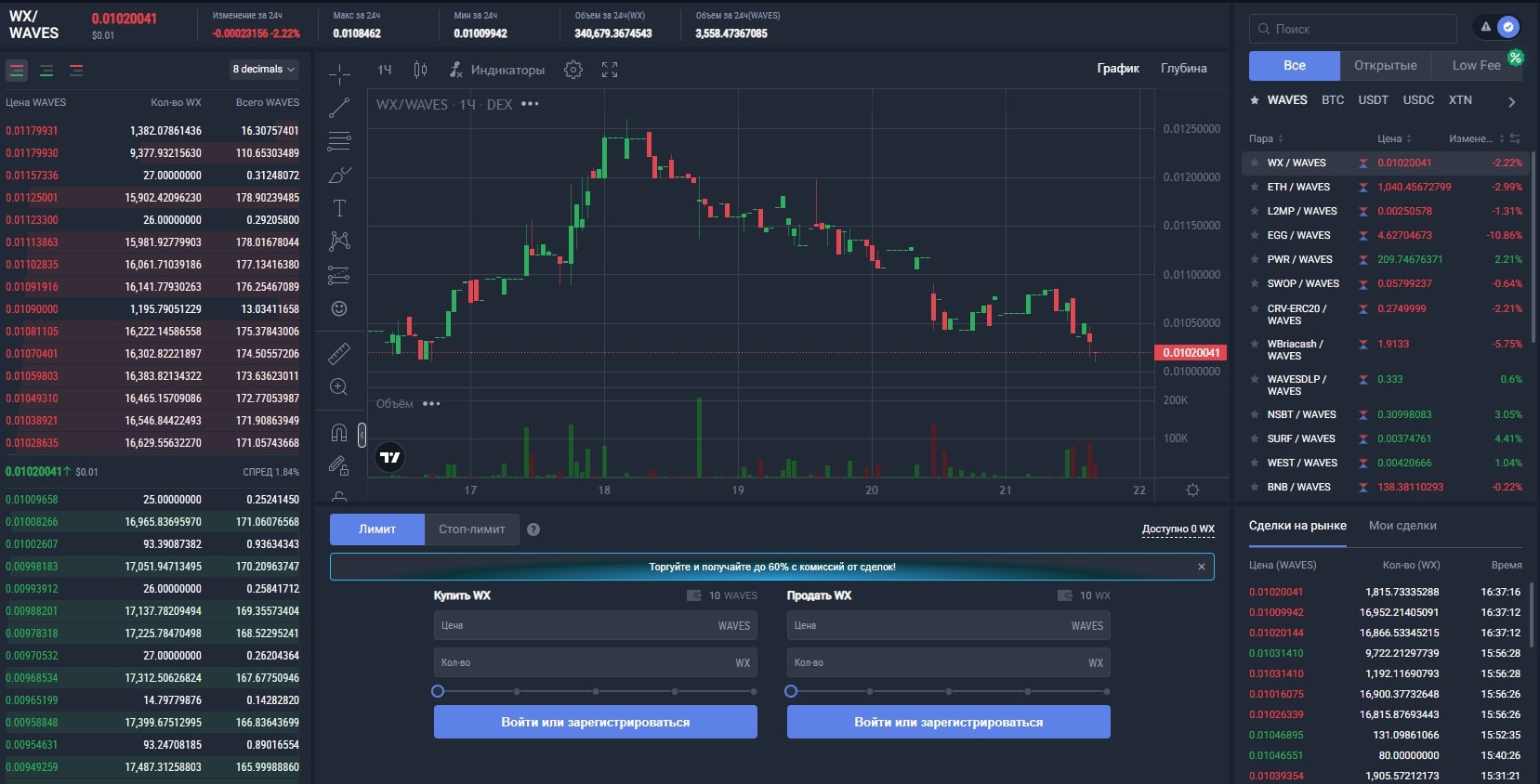Switch chart to fullscreen mode
The width and height of the screenshot is (1540, 784).
tap(610, 70)
